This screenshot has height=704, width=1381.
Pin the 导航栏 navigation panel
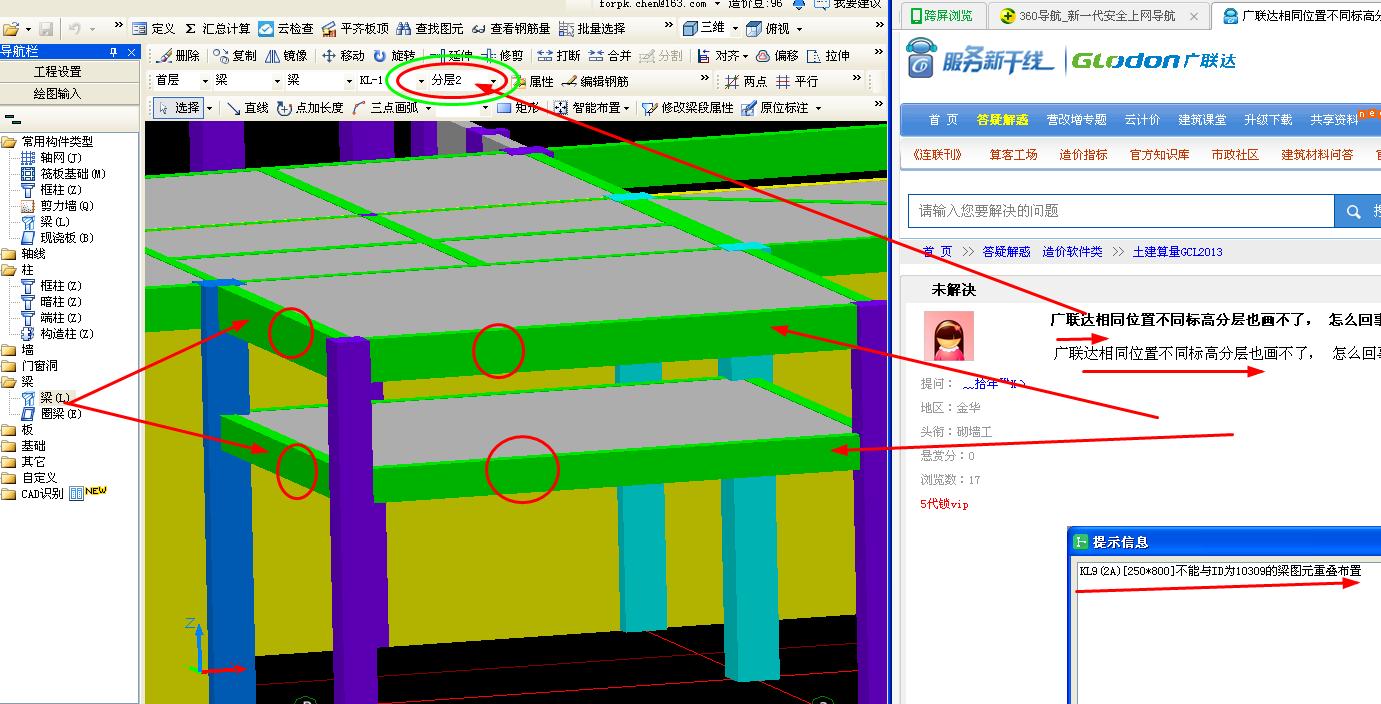point(113,52)
